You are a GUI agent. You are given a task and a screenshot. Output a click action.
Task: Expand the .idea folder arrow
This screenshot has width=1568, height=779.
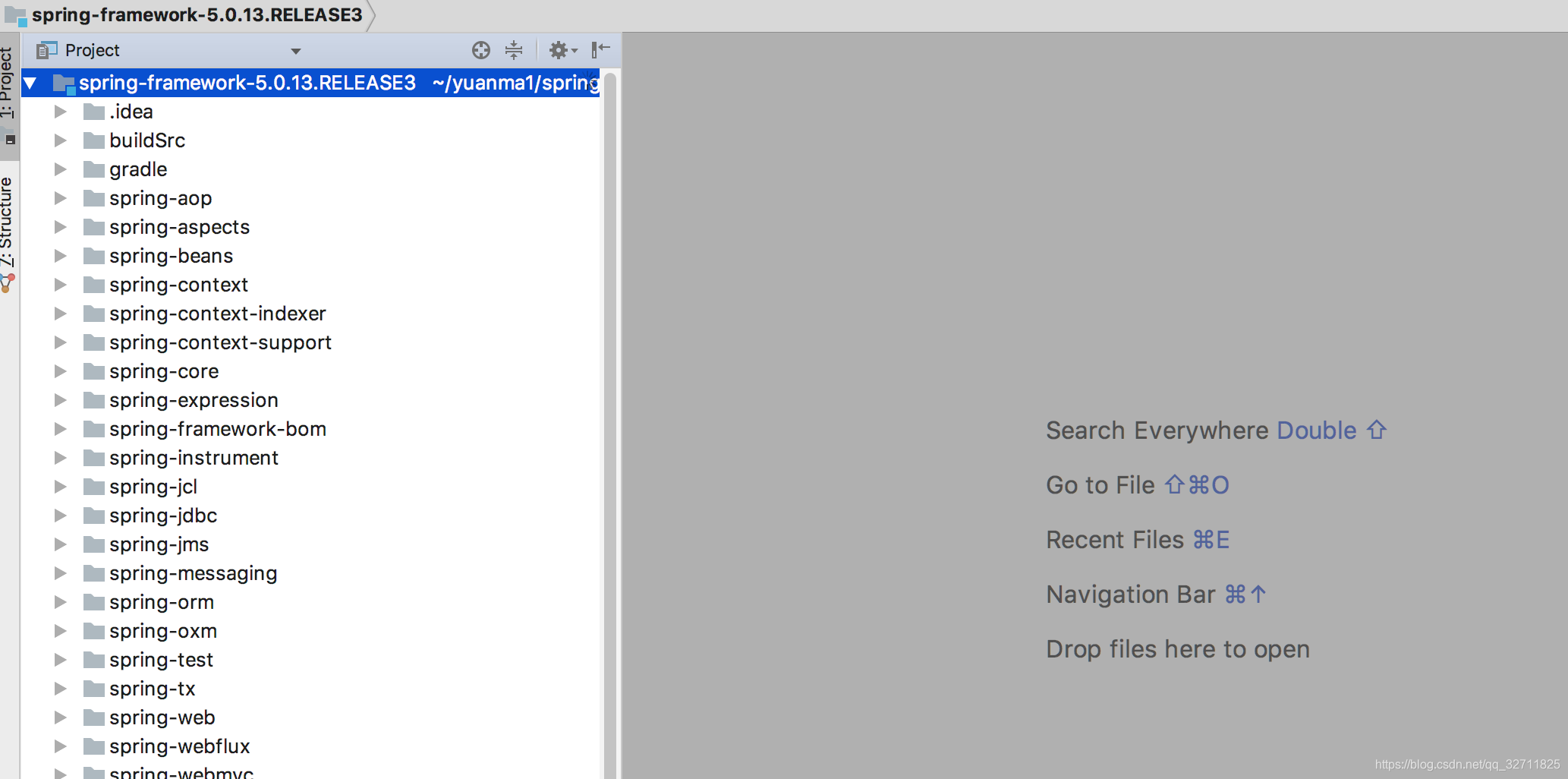point(61,112)
